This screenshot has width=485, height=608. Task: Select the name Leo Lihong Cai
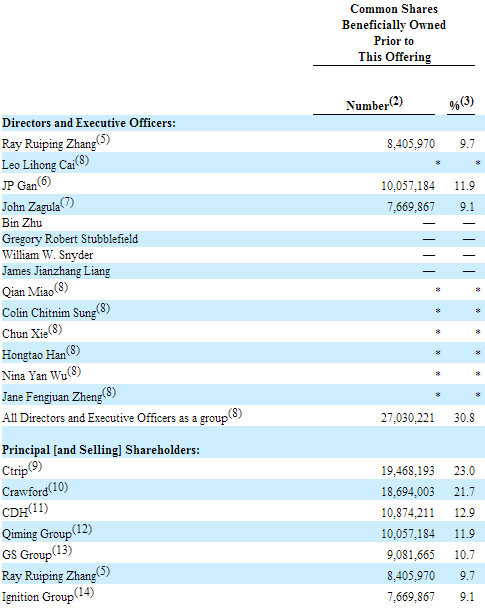point(38,164)
